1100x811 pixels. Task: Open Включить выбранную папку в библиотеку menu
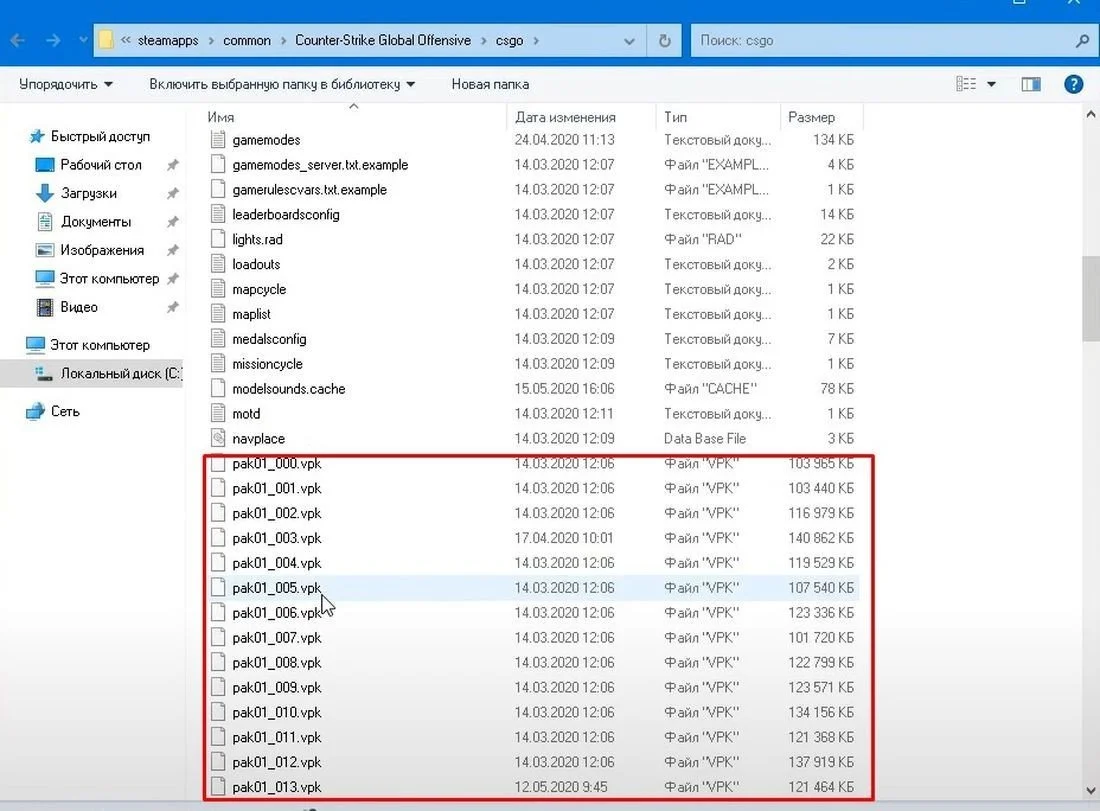pyautogui.click(x=282, y=84)
